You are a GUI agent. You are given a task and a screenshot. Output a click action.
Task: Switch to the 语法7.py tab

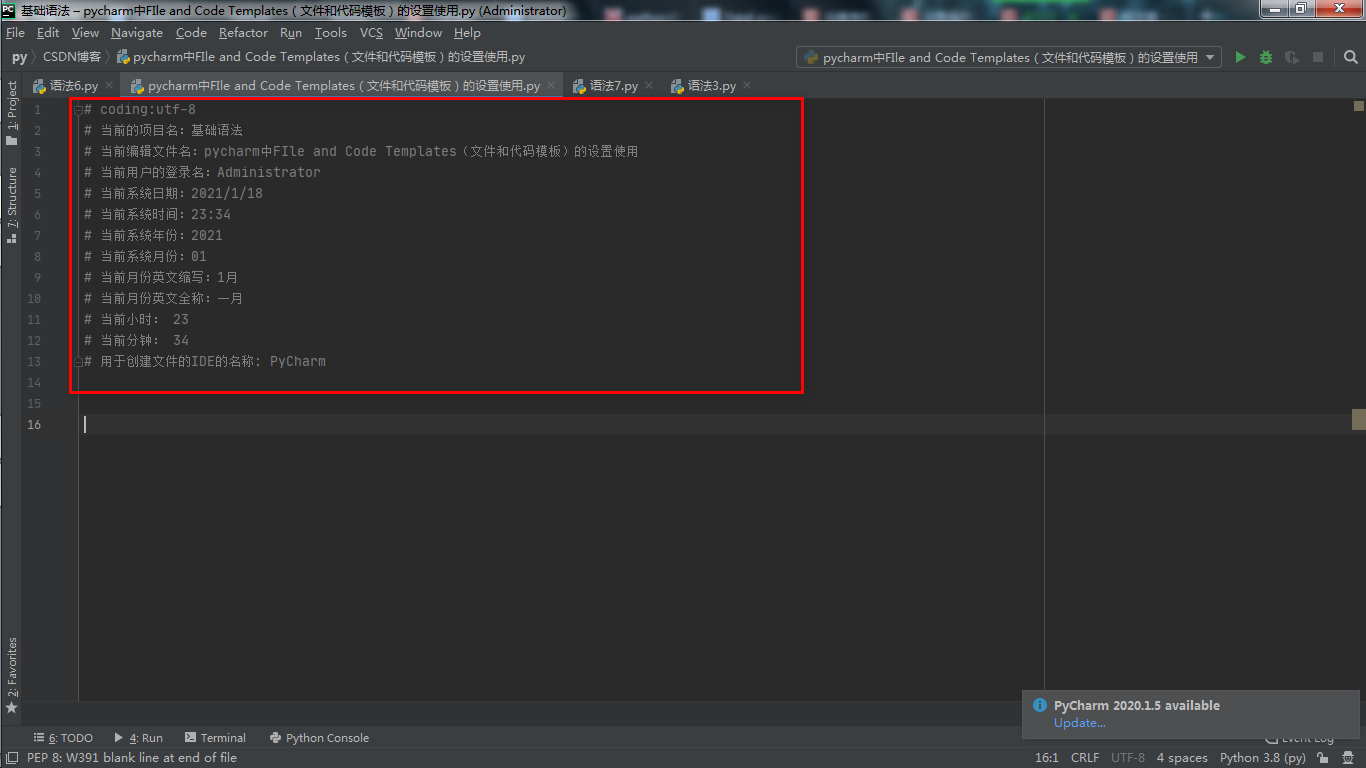612,86
